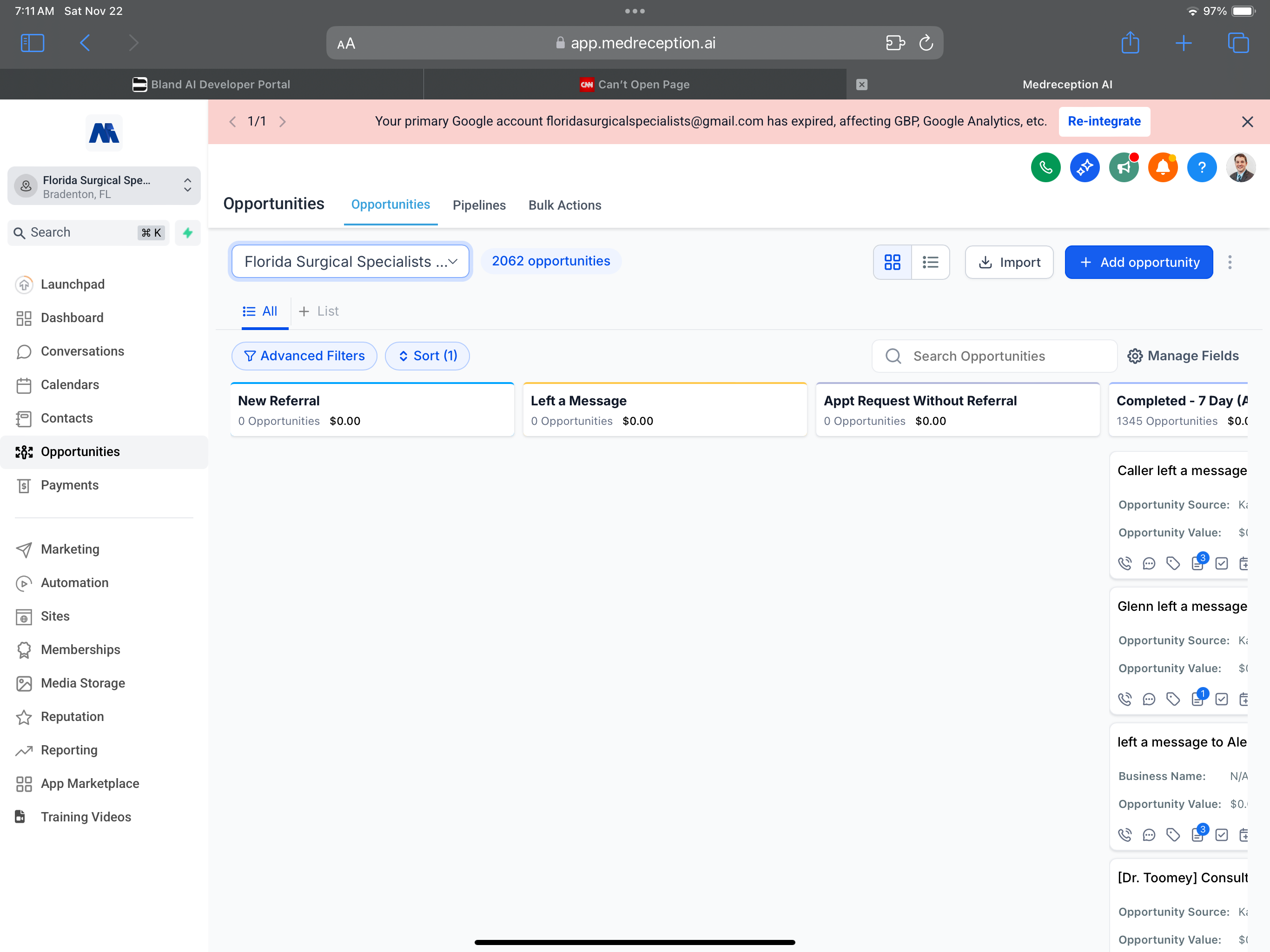1270x952 pixels.
Task: Open Training Videos in sidebar
Action: pyautogui.click(x=104, y=817)
